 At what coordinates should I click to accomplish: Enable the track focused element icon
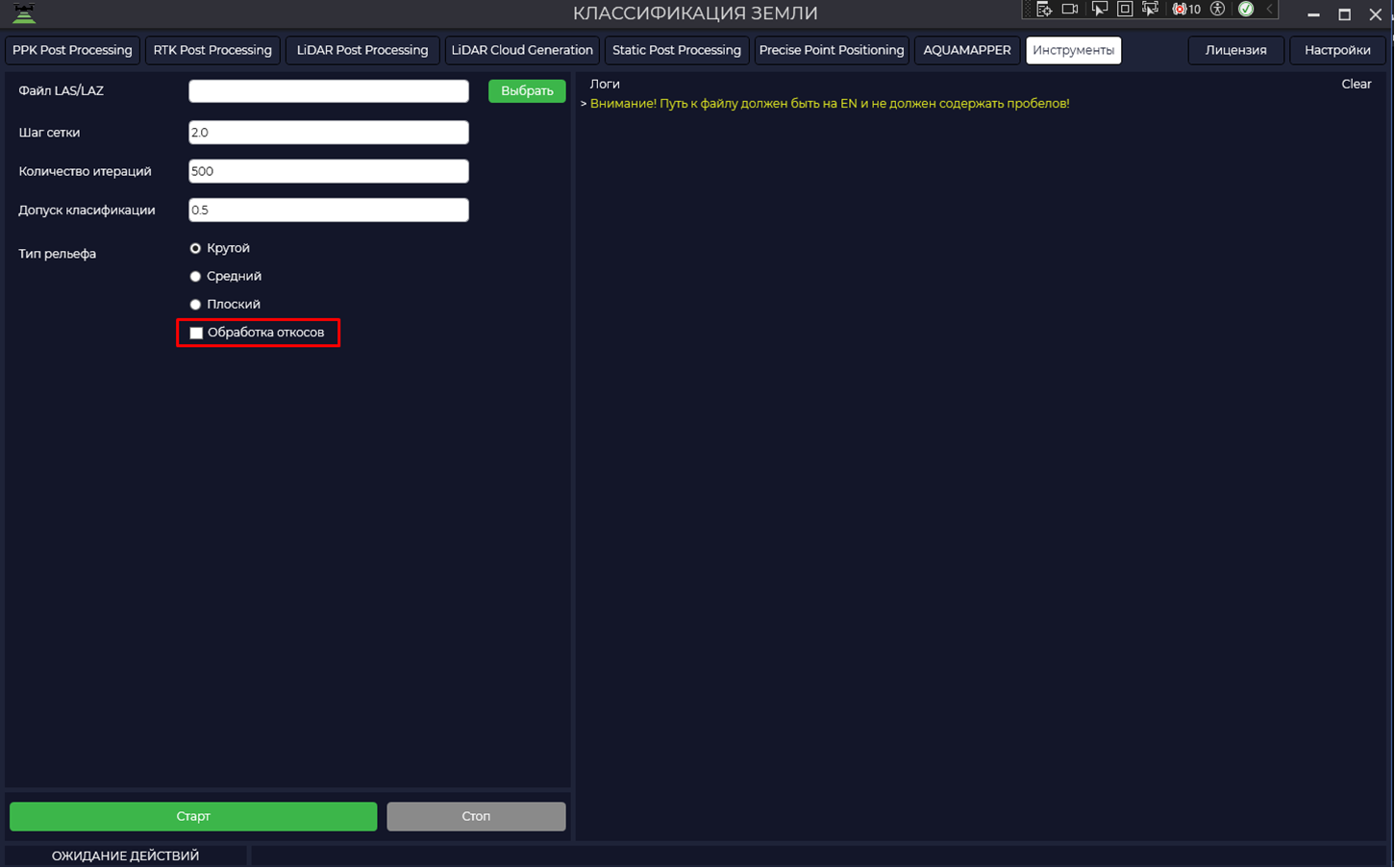[x=1150, y=10]
